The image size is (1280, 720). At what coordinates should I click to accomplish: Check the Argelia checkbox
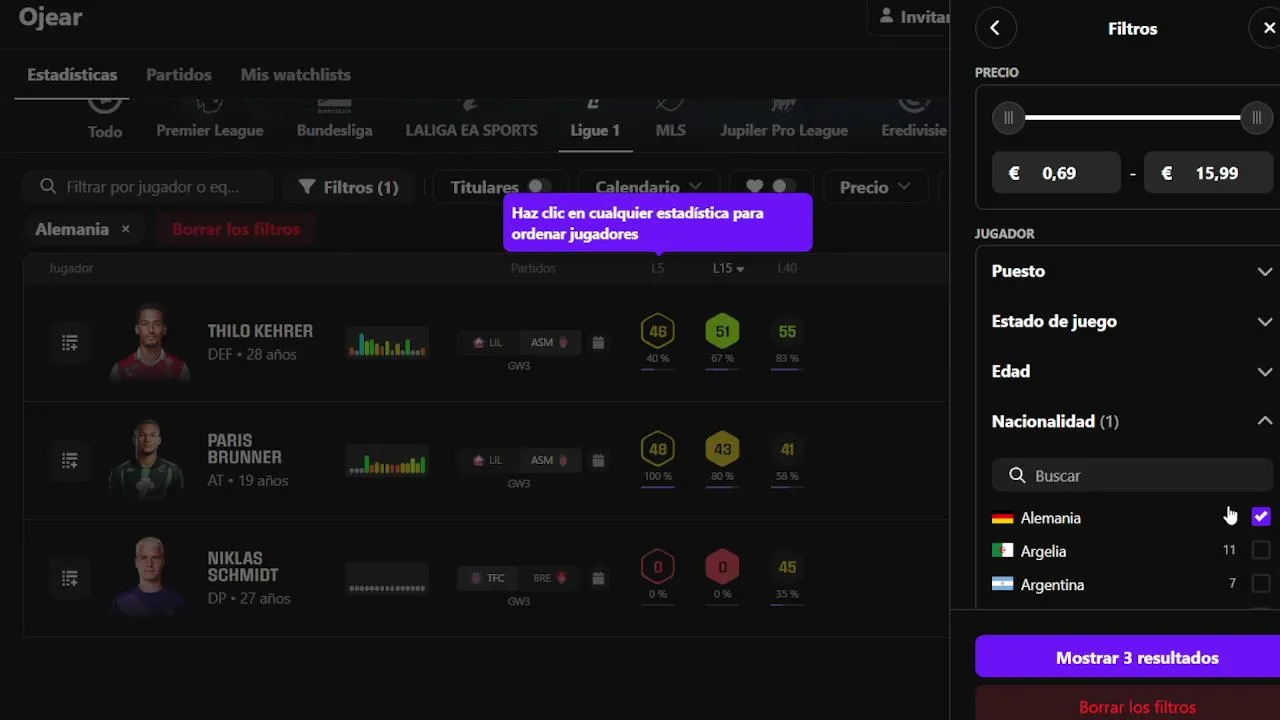tap(1261, 550)
